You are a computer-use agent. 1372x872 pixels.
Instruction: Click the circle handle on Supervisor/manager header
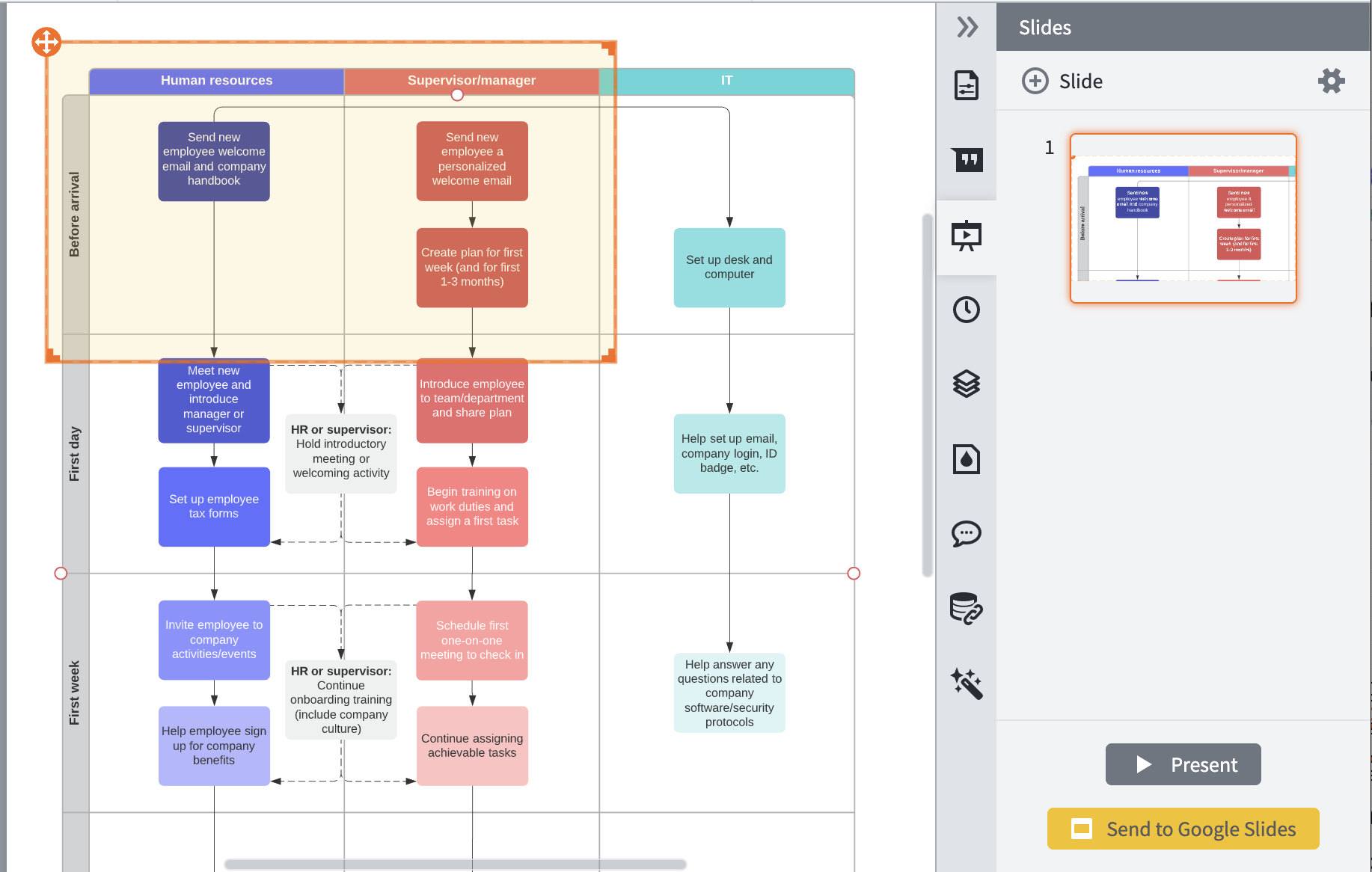coord(457,95)
